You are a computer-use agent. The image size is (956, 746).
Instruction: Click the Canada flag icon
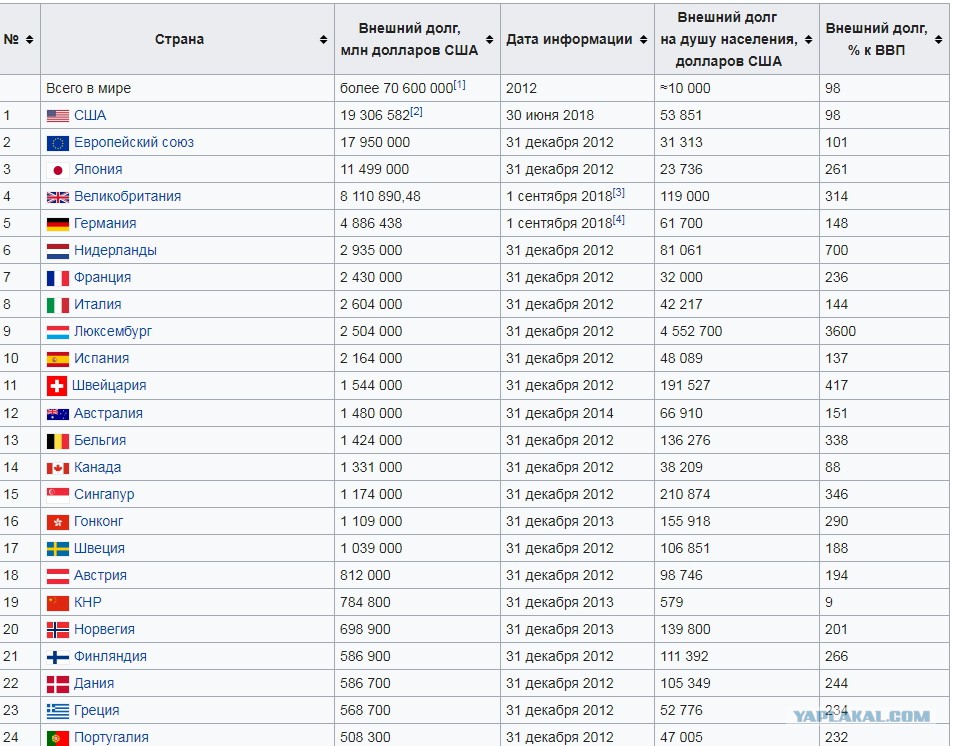58,468
